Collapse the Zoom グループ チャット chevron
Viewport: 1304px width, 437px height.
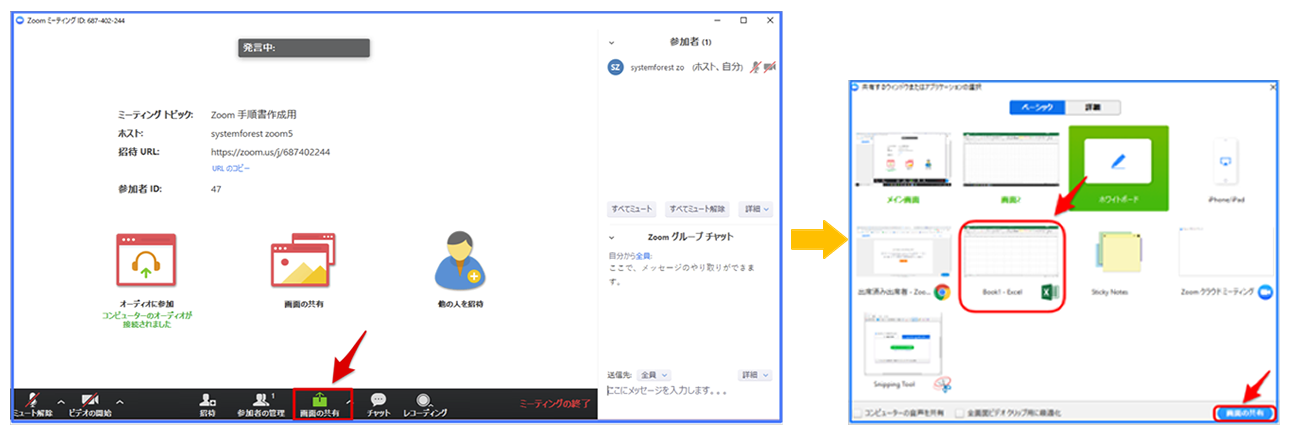tap(611, 237)
